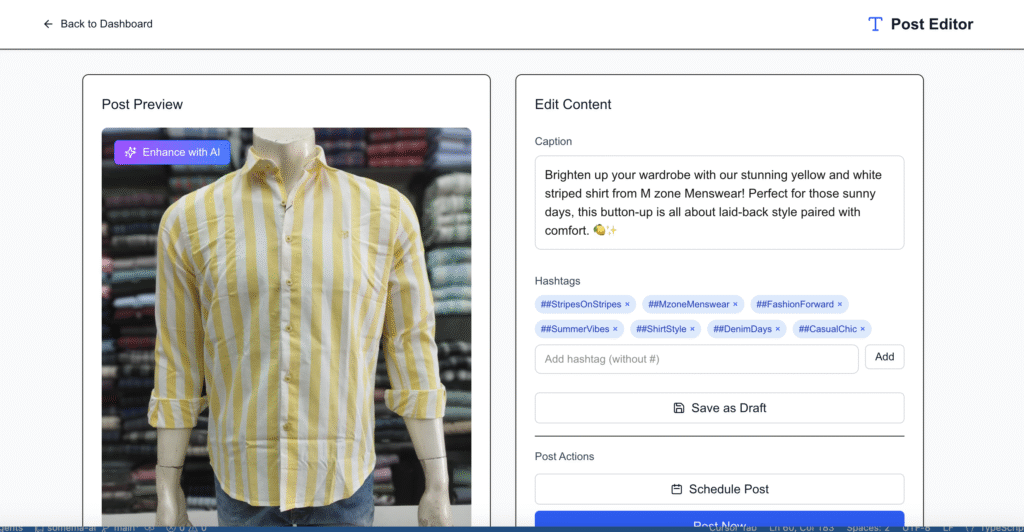This screenshot has width=1024, height=532.
Task: Click the Post Editor title text
Action: click(931, 24)
